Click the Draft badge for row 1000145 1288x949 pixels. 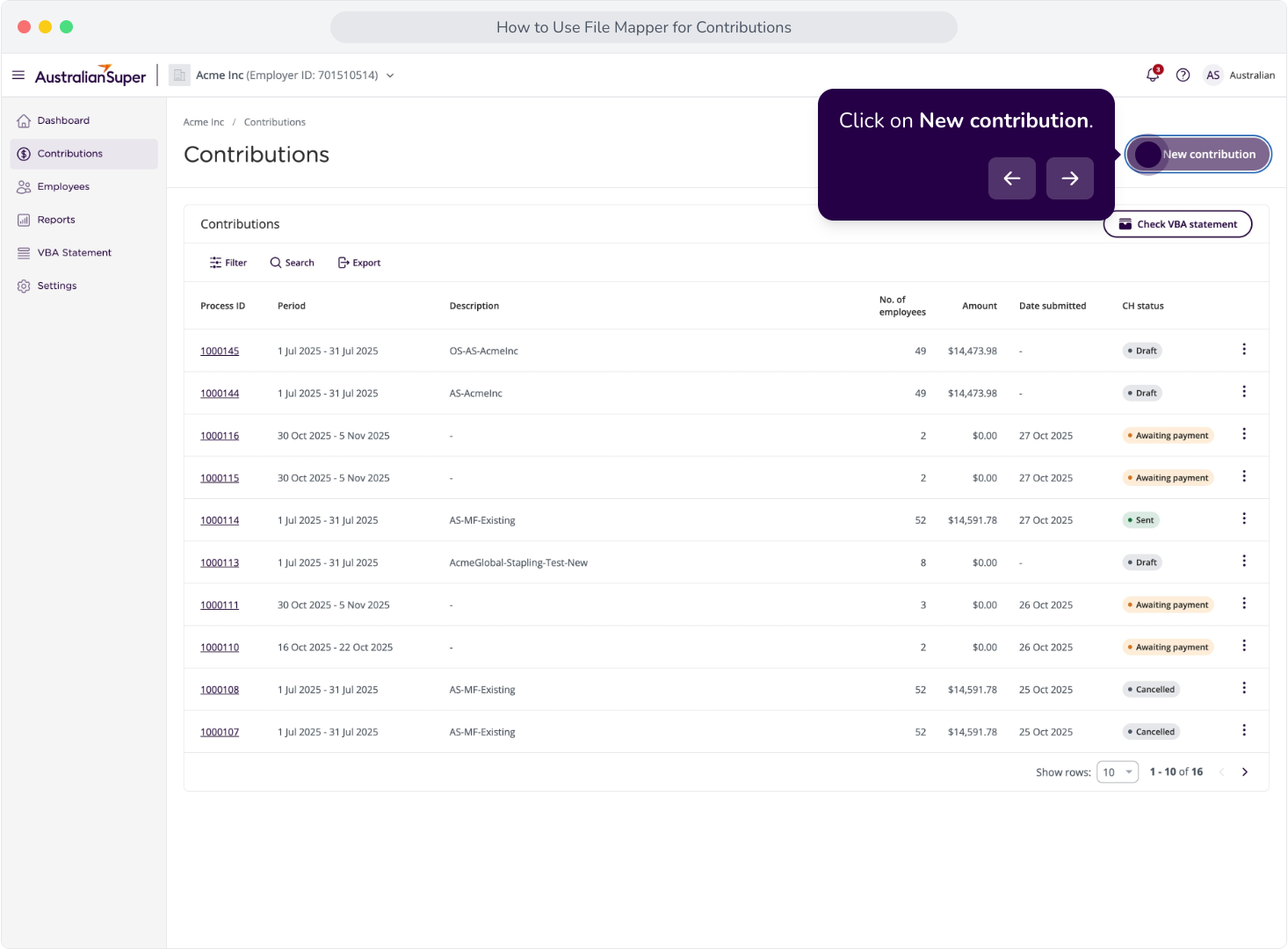[1143, 351]
